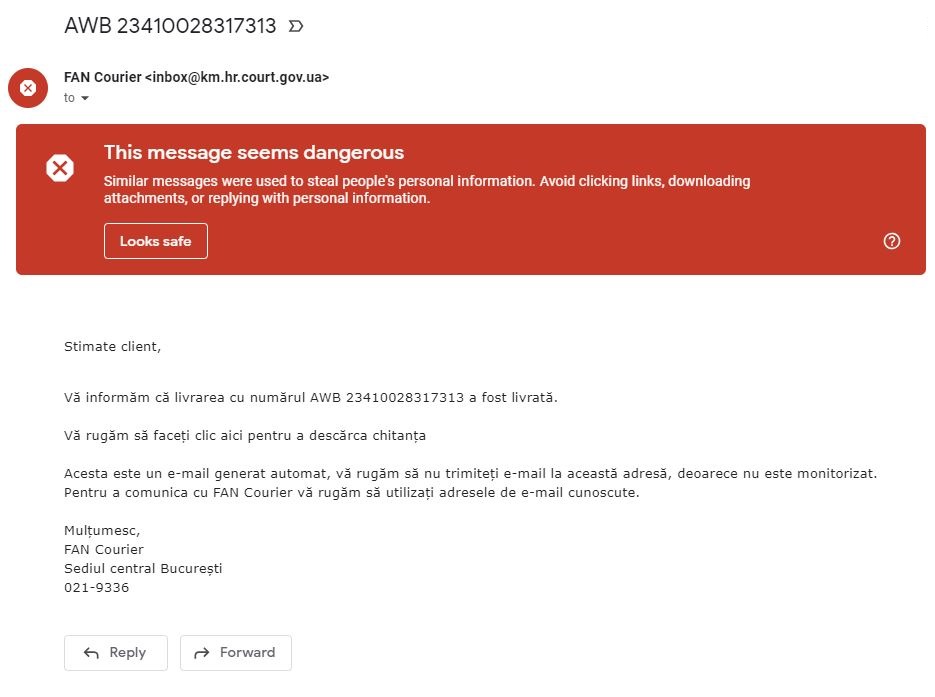Click the importance marker beside the subject
Image resolution: width=935 pixels, height=697 pixels.
296,26
